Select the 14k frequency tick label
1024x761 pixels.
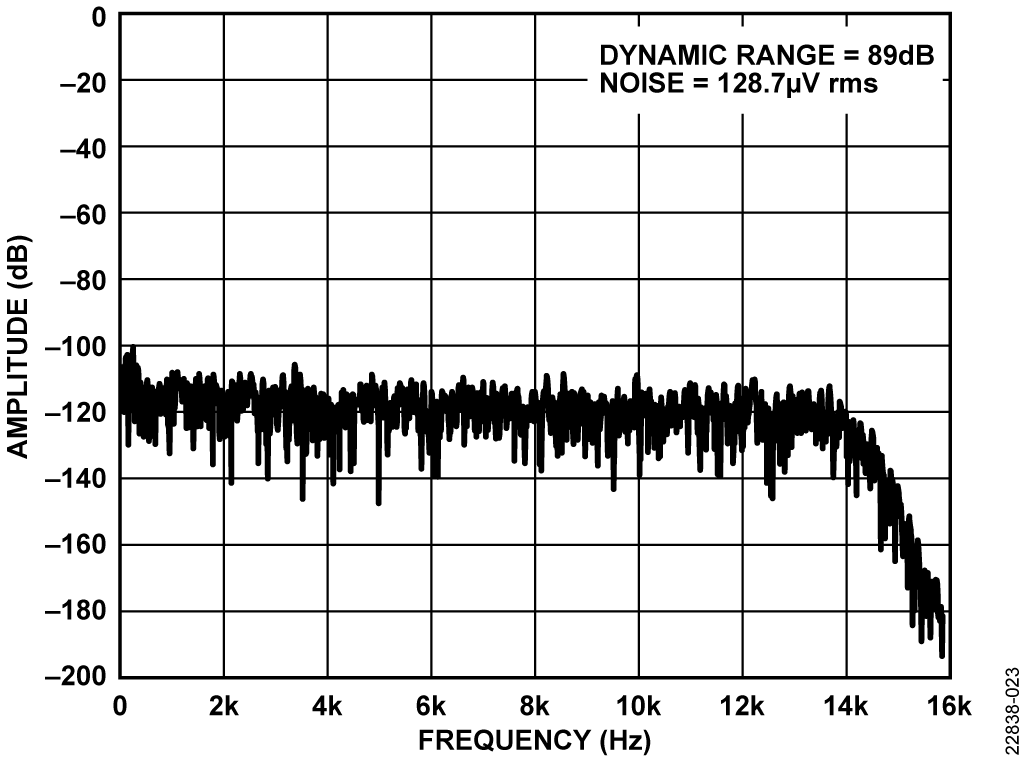pos(846,706)
